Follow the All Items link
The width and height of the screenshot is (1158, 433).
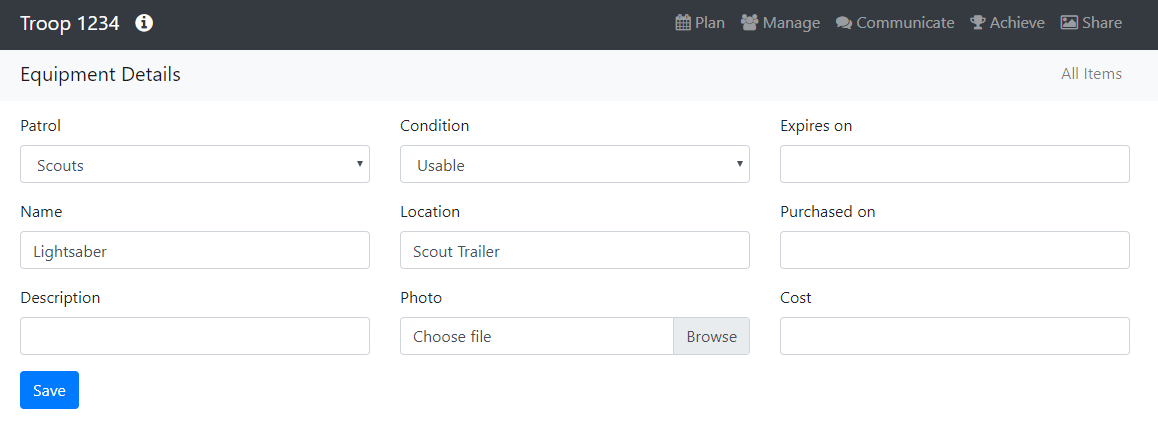click(1091, 74)
